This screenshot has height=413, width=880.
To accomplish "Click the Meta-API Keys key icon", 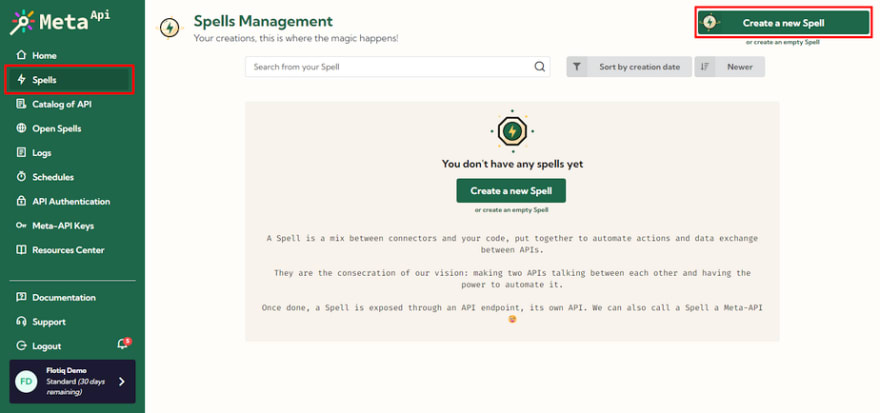I will [21, 226].
